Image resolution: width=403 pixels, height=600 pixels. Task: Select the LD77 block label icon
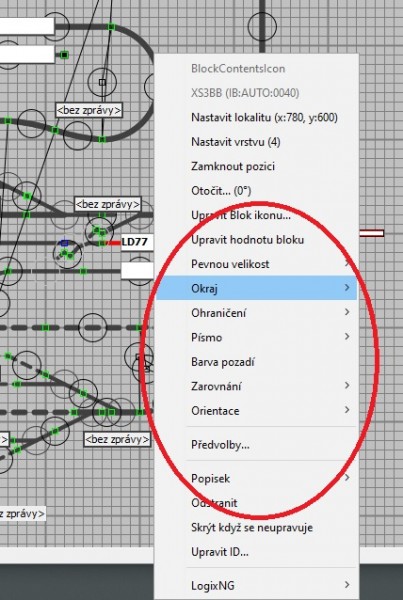tap(137, 242)
